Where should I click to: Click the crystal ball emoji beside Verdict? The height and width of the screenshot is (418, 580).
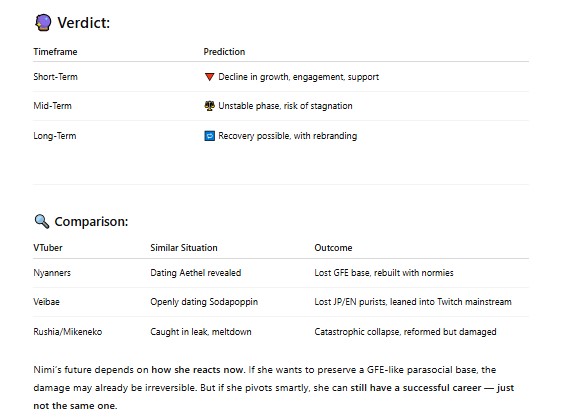43,23
